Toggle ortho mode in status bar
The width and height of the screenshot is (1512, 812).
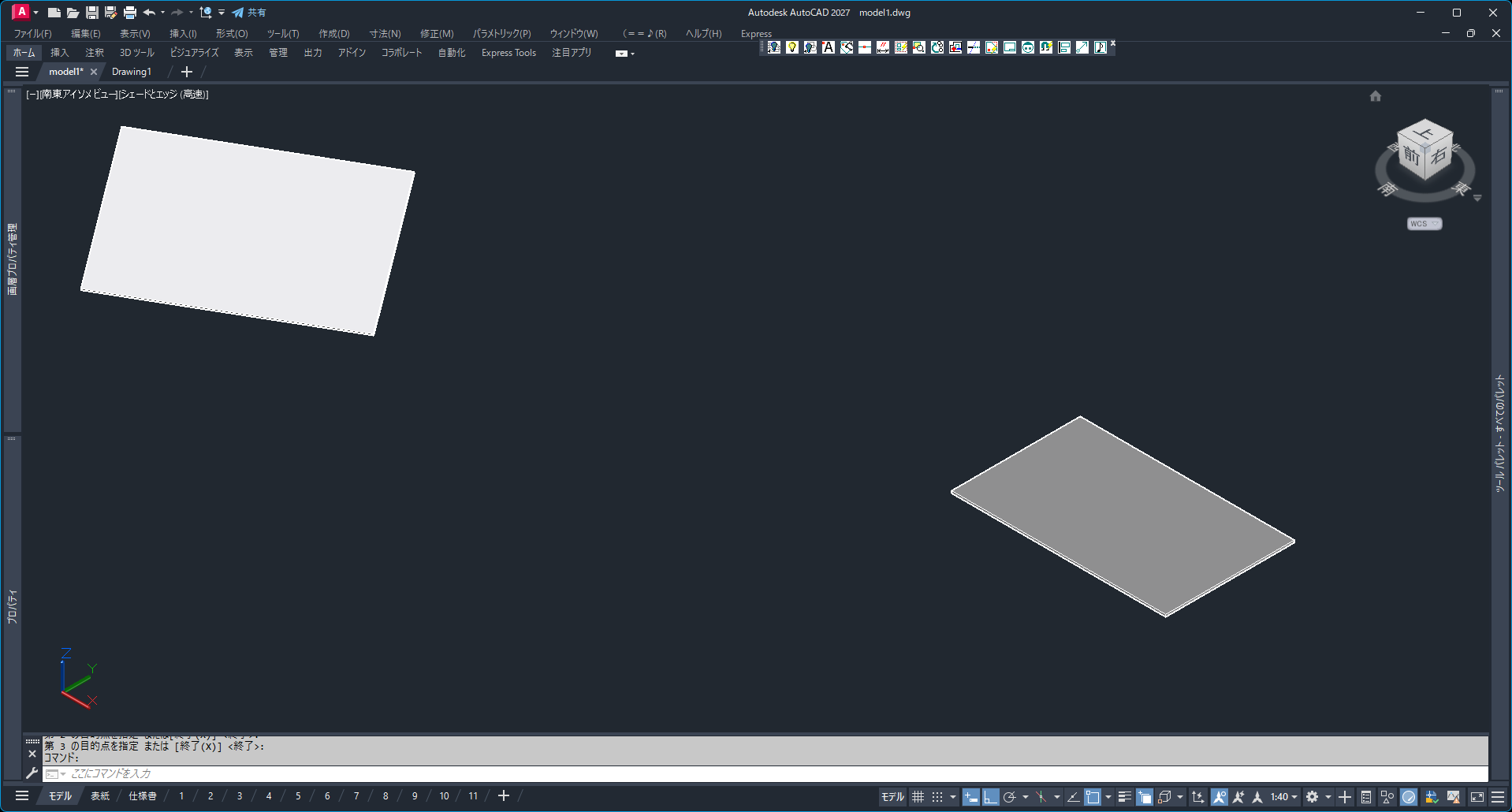click(990, 797)
